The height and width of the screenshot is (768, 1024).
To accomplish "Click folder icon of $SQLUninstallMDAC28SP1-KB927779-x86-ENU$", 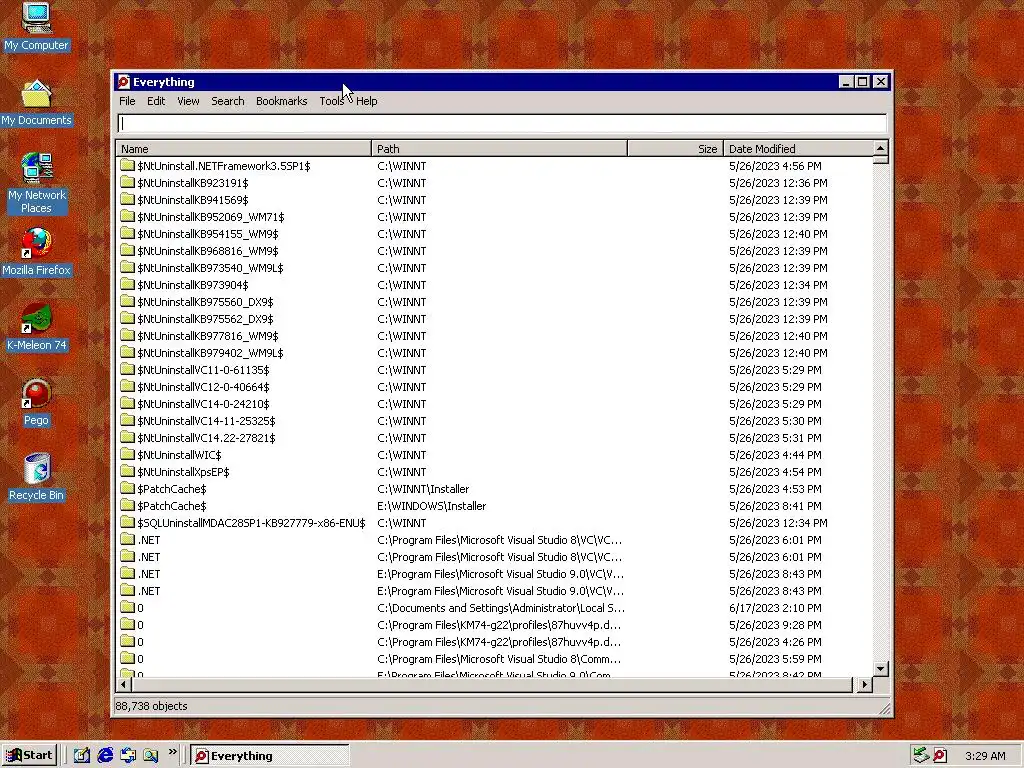I will [x=127, y=522].
